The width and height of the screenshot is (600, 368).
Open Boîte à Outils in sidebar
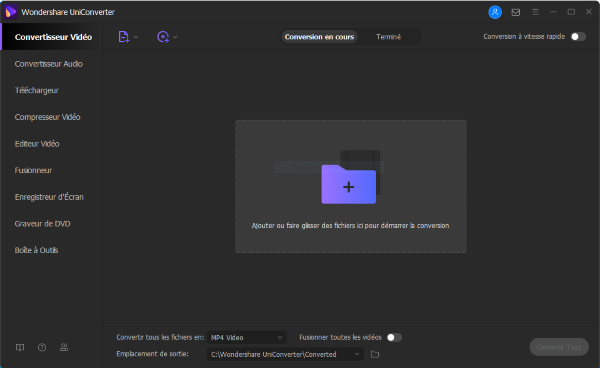coord(36,250)
